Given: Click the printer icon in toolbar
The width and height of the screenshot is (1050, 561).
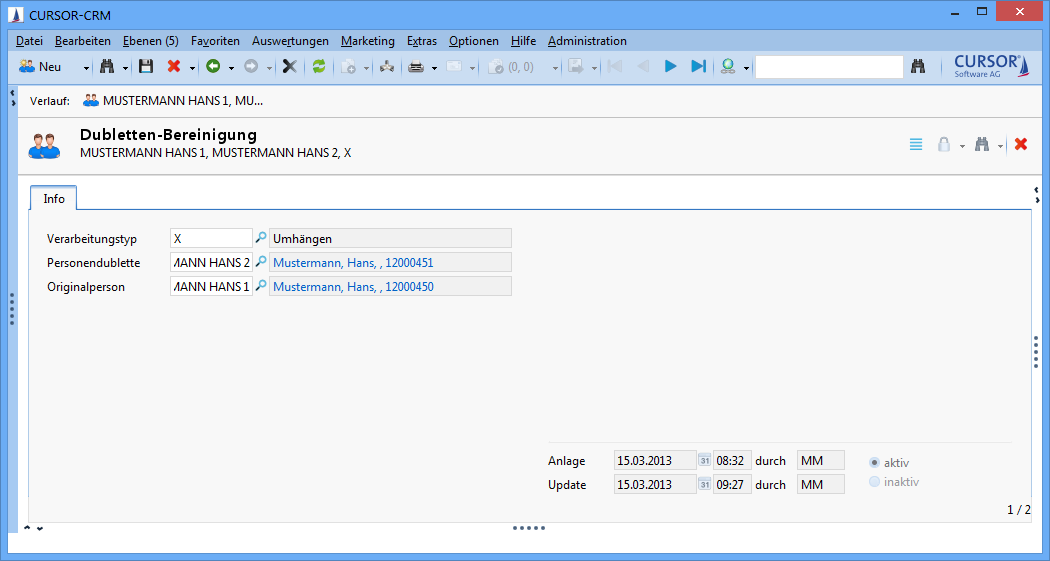Looking at the screenshot, I should coord(416,67).
